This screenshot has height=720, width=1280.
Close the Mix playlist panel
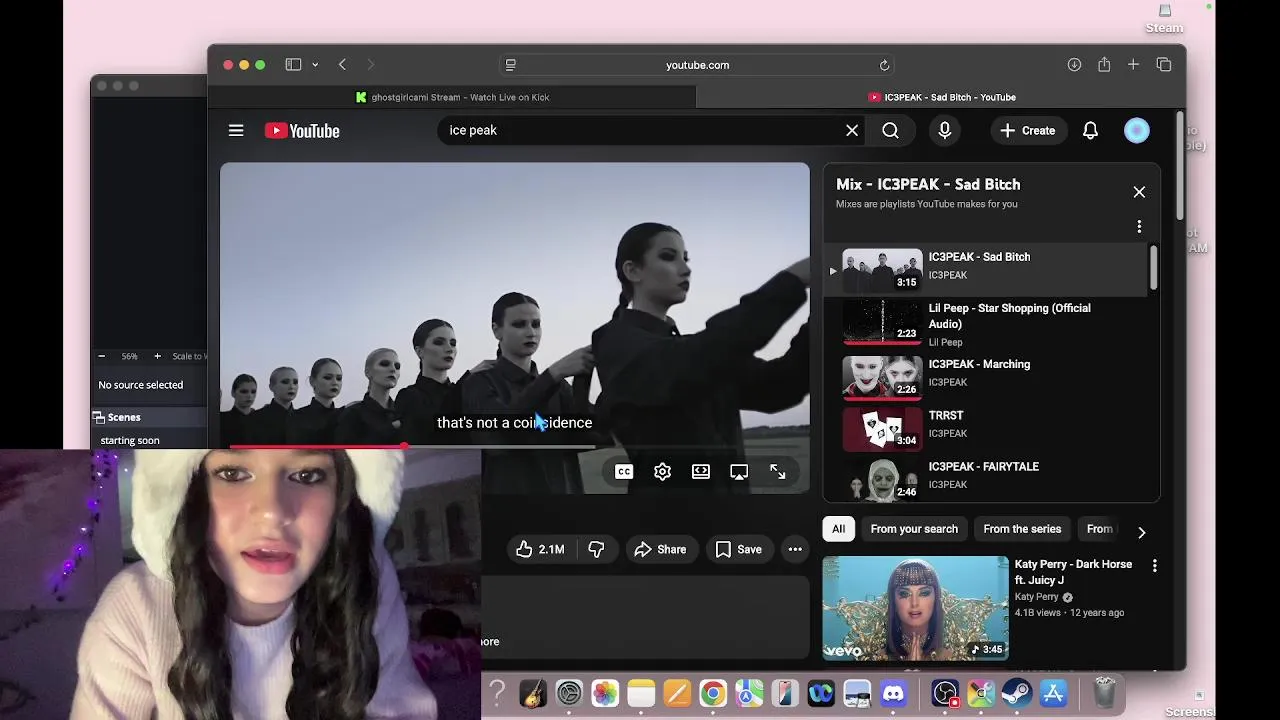pyautogui.click(x=1139, y=192)
